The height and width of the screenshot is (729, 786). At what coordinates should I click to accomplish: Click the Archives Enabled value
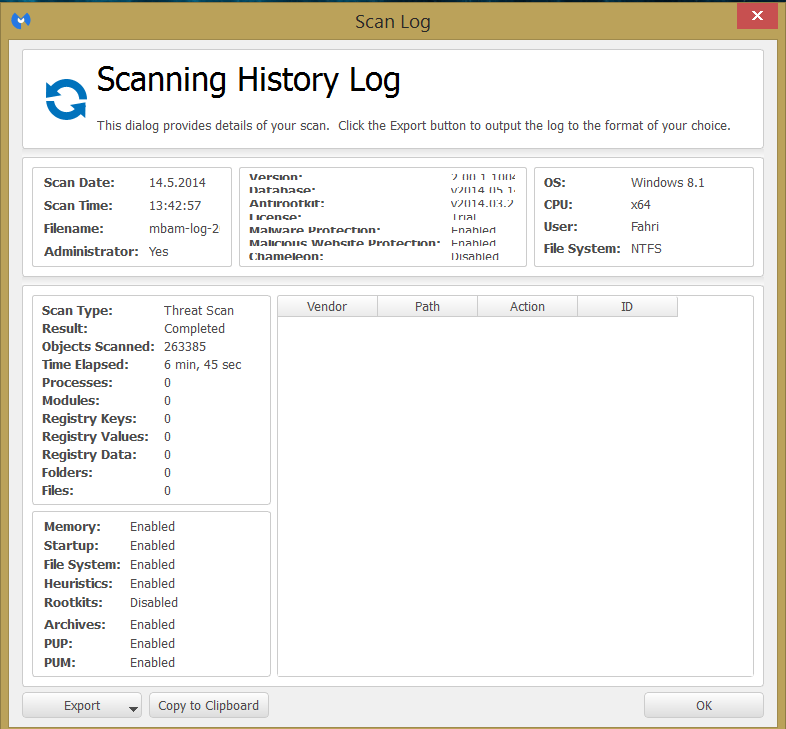click(152, 625)
